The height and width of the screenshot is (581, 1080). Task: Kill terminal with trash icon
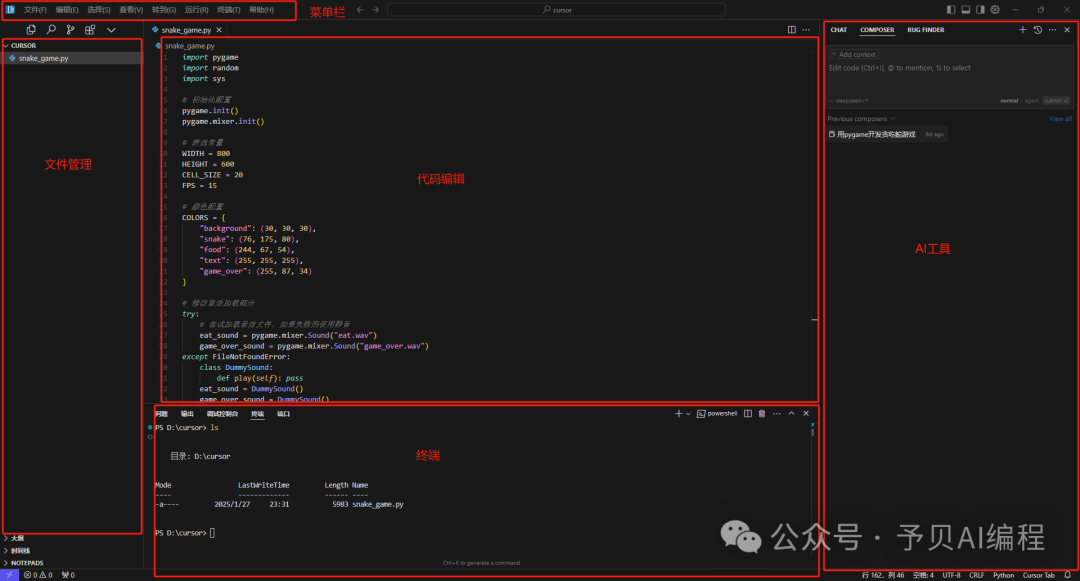click(762, 414)
